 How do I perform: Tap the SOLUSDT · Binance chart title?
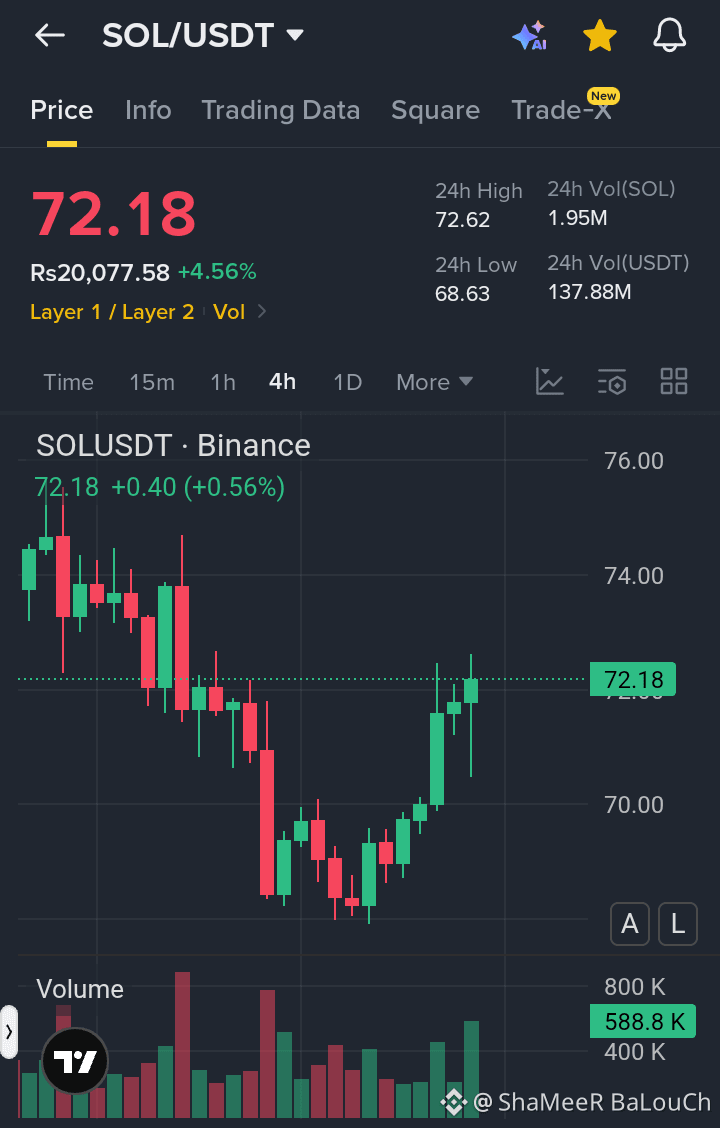(x=173, y=446)
